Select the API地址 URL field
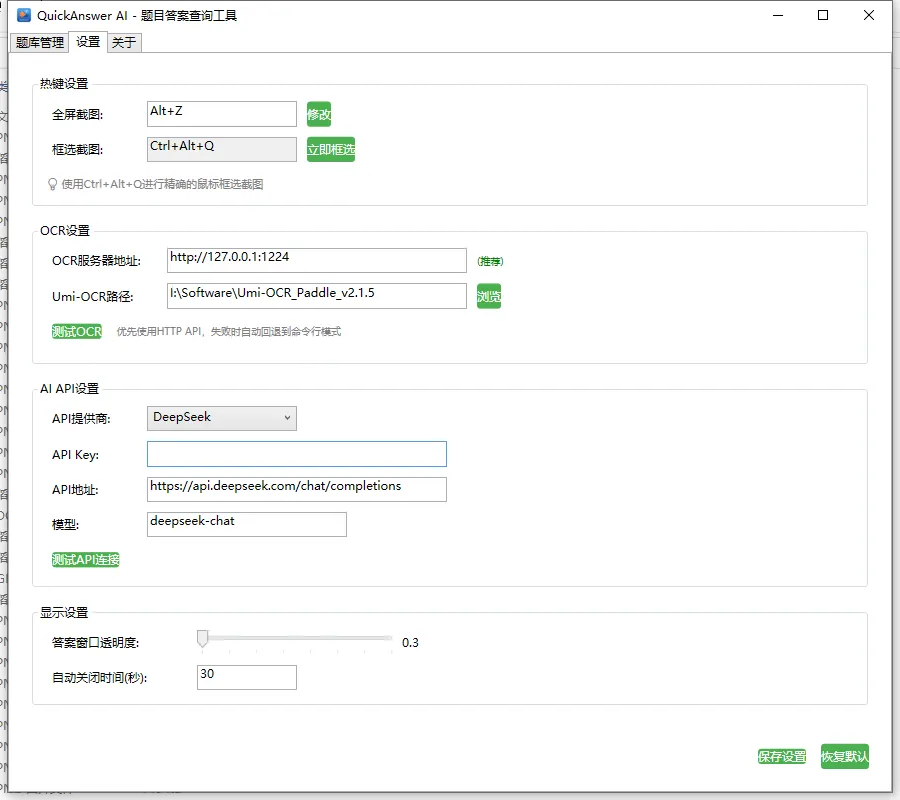The width and height of the screenshot is (900, 800). pos(297,489)
